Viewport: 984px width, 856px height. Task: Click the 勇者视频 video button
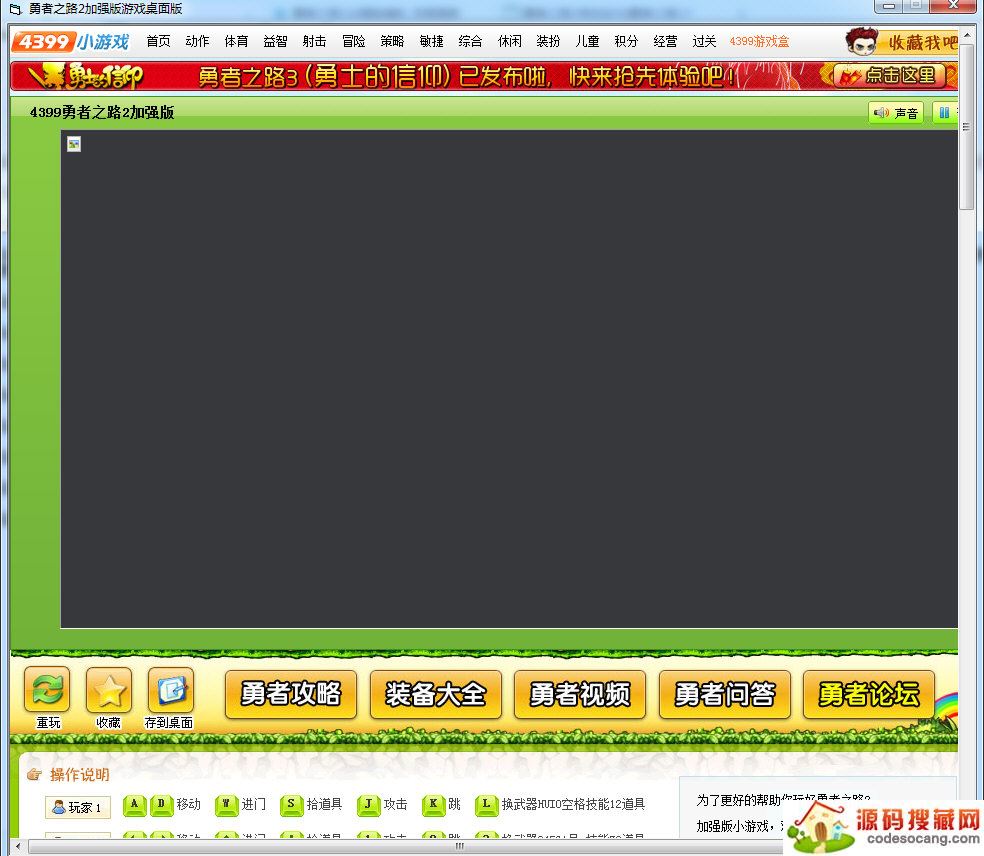(580, 694)
